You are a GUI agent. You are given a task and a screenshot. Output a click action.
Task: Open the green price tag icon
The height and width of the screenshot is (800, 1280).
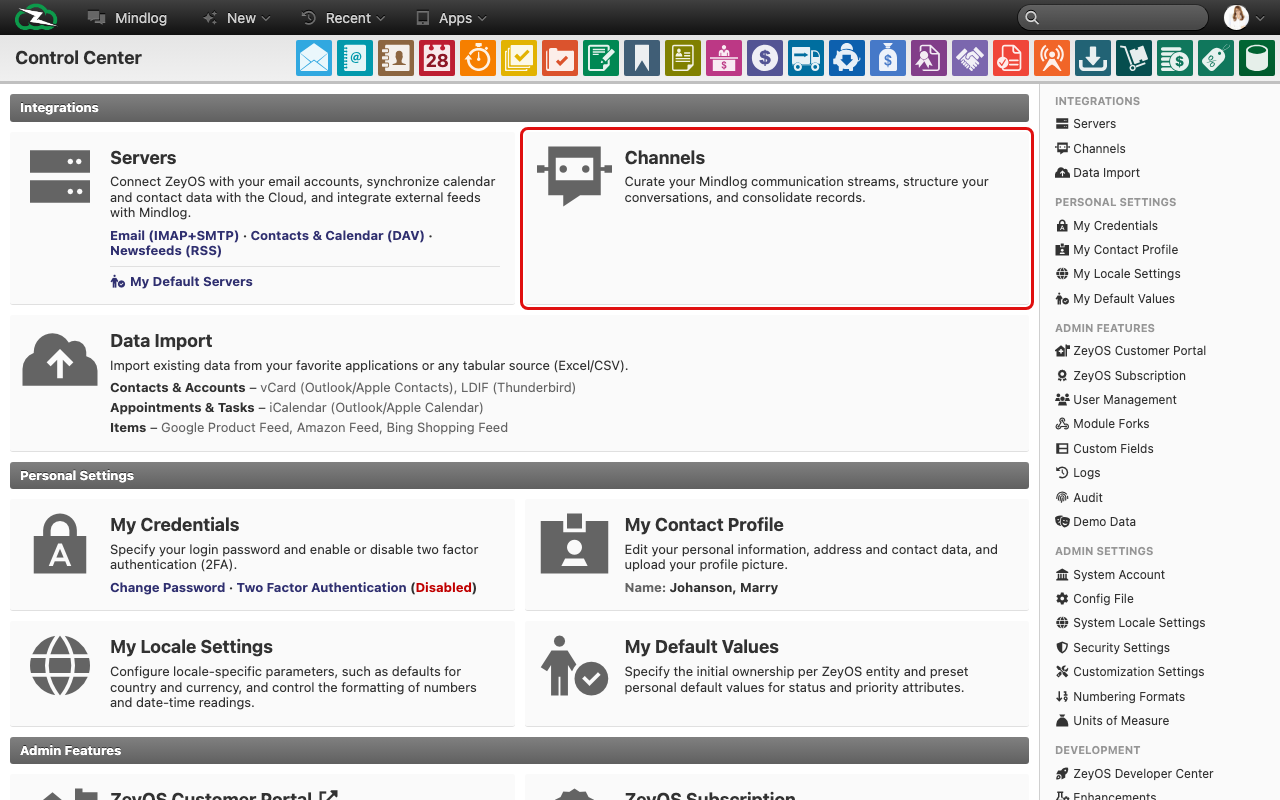pos(1216,58)
